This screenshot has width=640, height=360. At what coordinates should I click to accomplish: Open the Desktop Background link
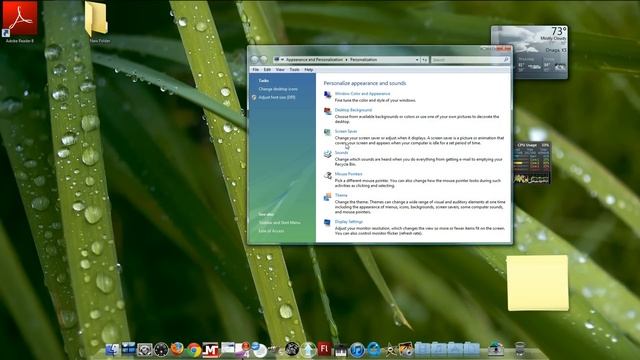point(353,110)
